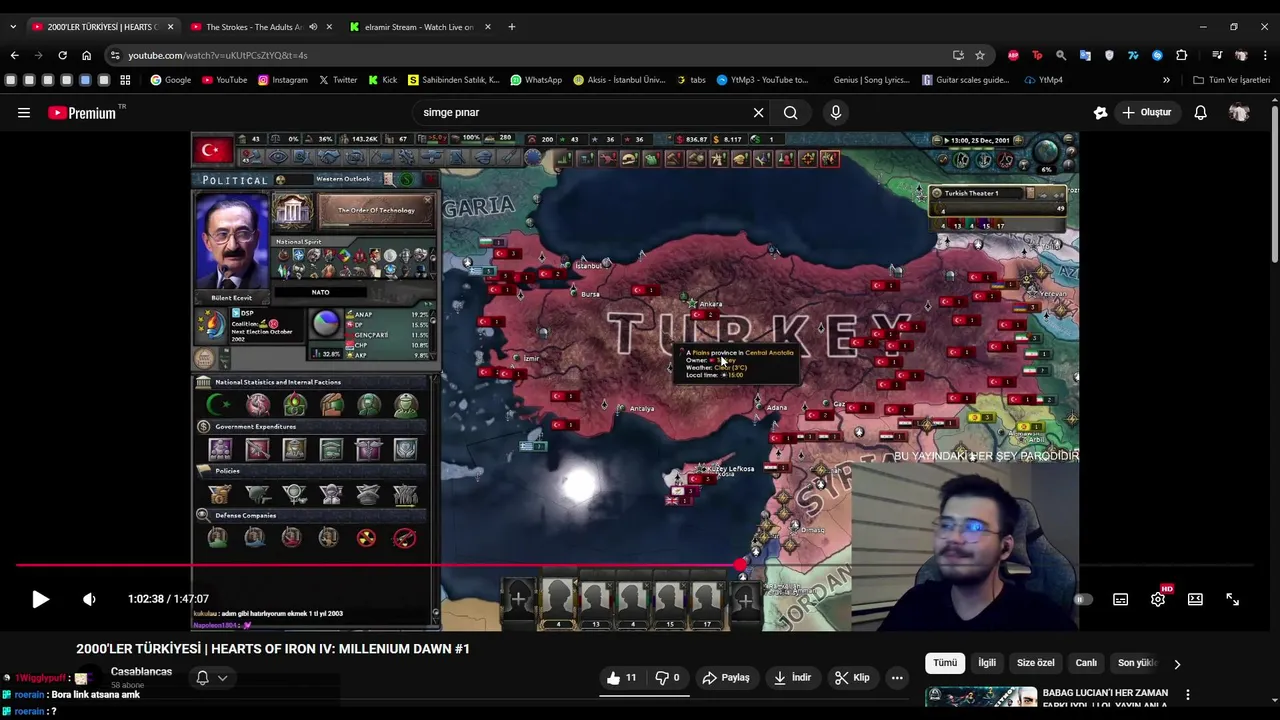This screenshot has height=720, width=1280.
Task: Go to YouTube Premium home logo
Action: click(x=84, y=113)
